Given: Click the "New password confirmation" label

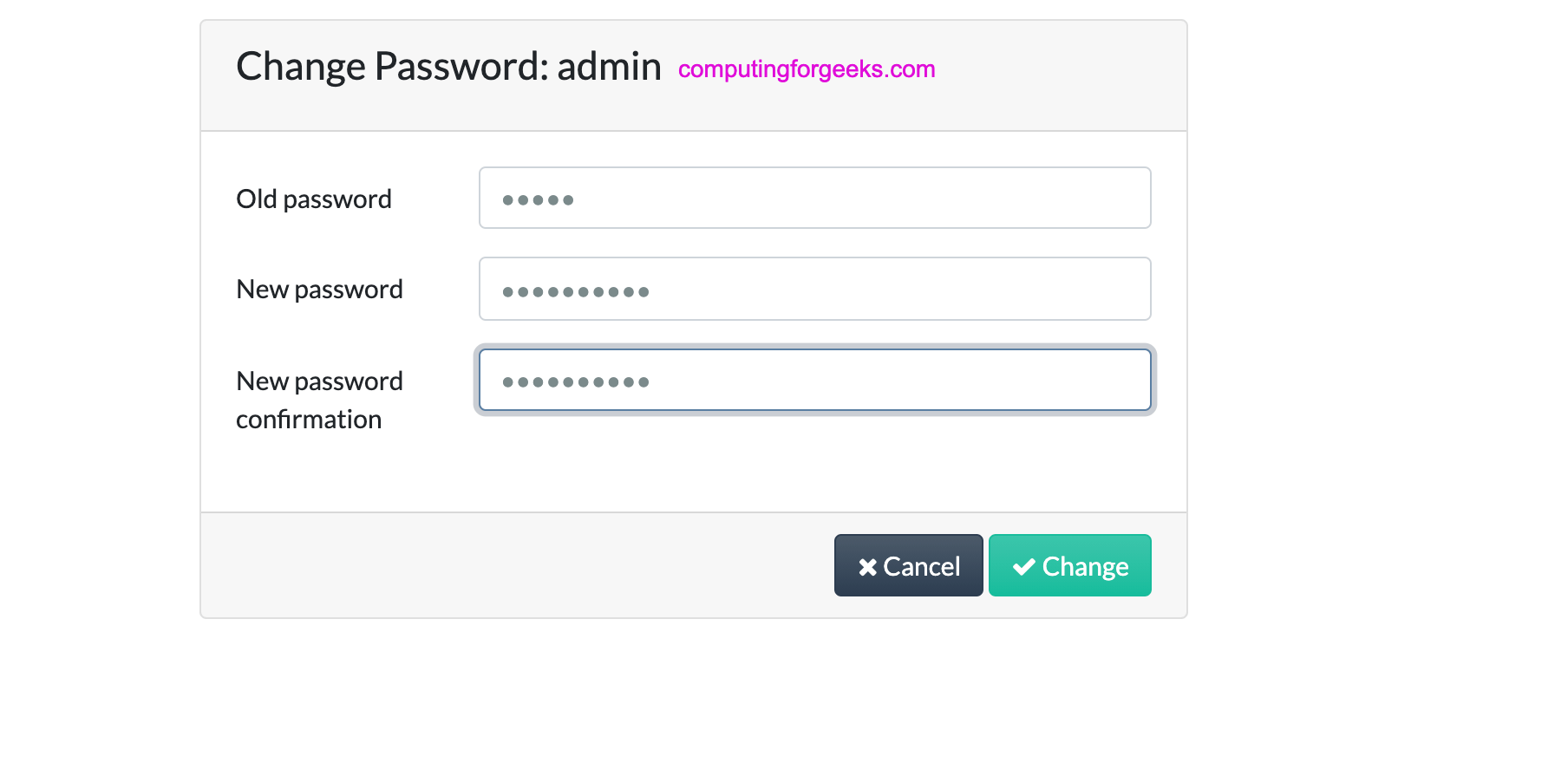Looking at the screenshot, I should point(319,400).
